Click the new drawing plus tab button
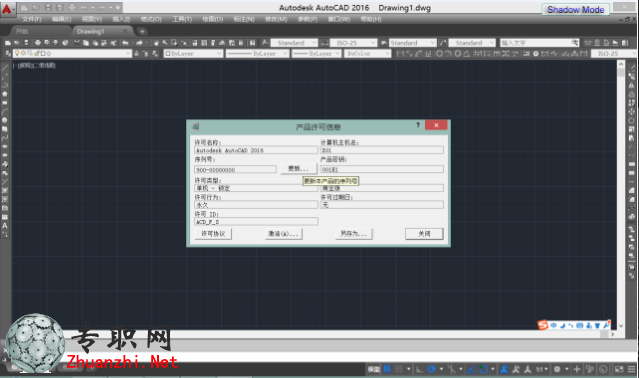 142,31
